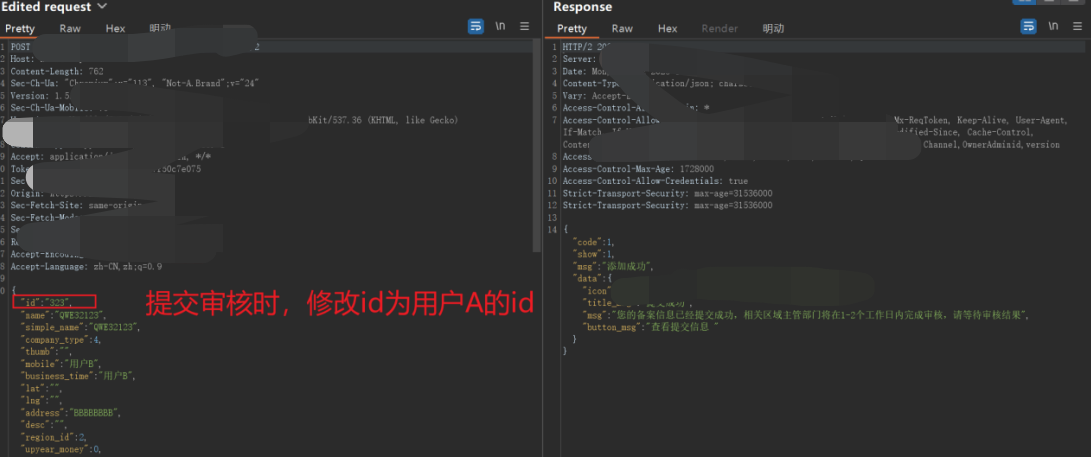Click the request pane vertical scrollbar

[536, 146]
